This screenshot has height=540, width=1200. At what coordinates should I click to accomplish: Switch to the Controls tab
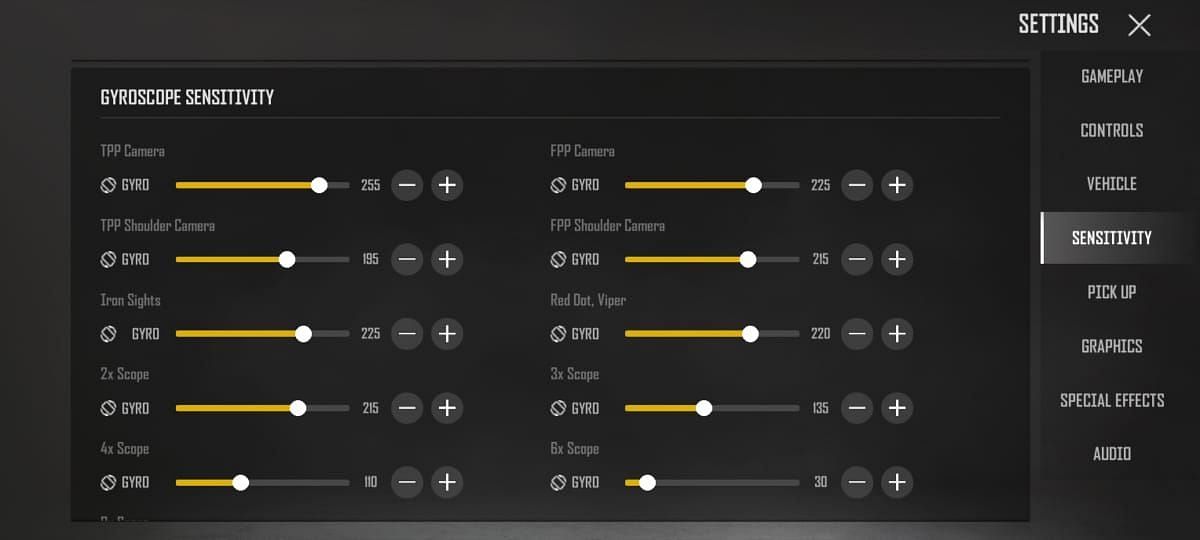[x=1112, y=130]
